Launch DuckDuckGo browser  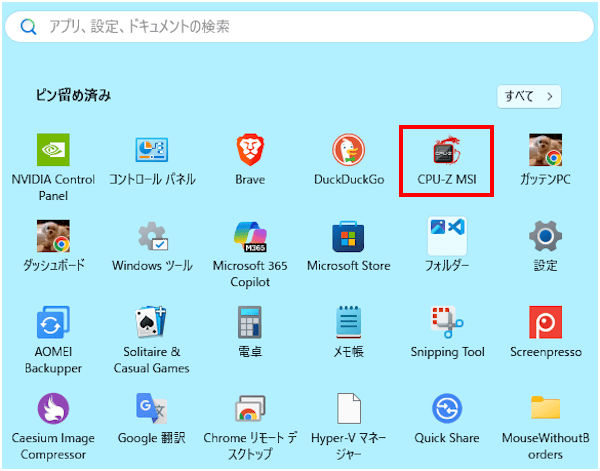click(x=348, y=150)
